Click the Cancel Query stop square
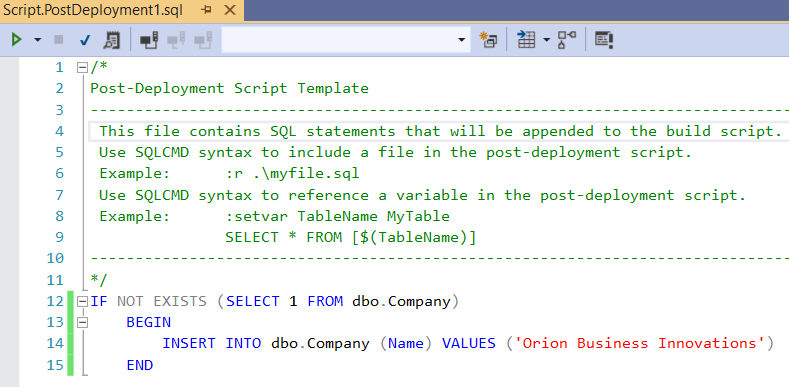Image resolution: width=789 pixels, height=387 pixels. 59,40
